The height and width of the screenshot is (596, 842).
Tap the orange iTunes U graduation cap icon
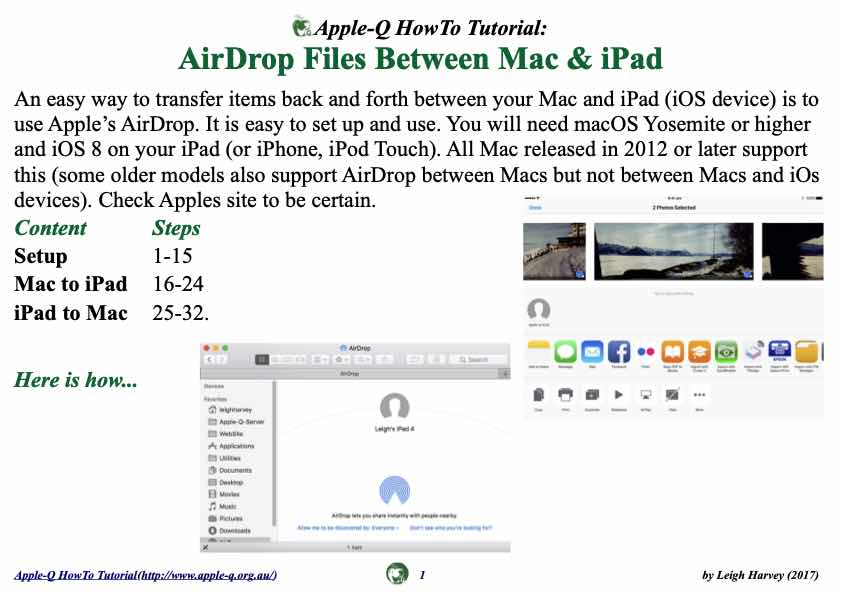coord(699,352)
